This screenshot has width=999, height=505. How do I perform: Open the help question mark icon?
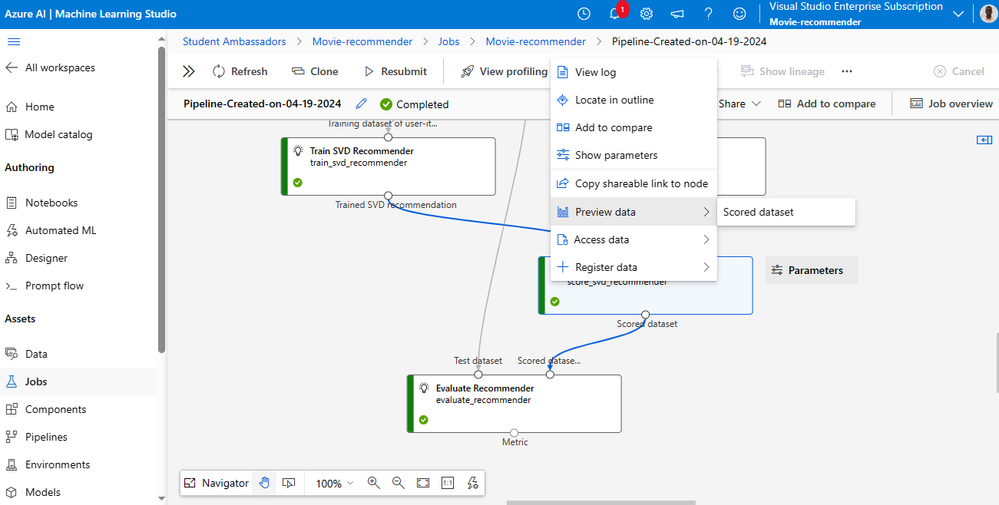click(x=708, y=13)
